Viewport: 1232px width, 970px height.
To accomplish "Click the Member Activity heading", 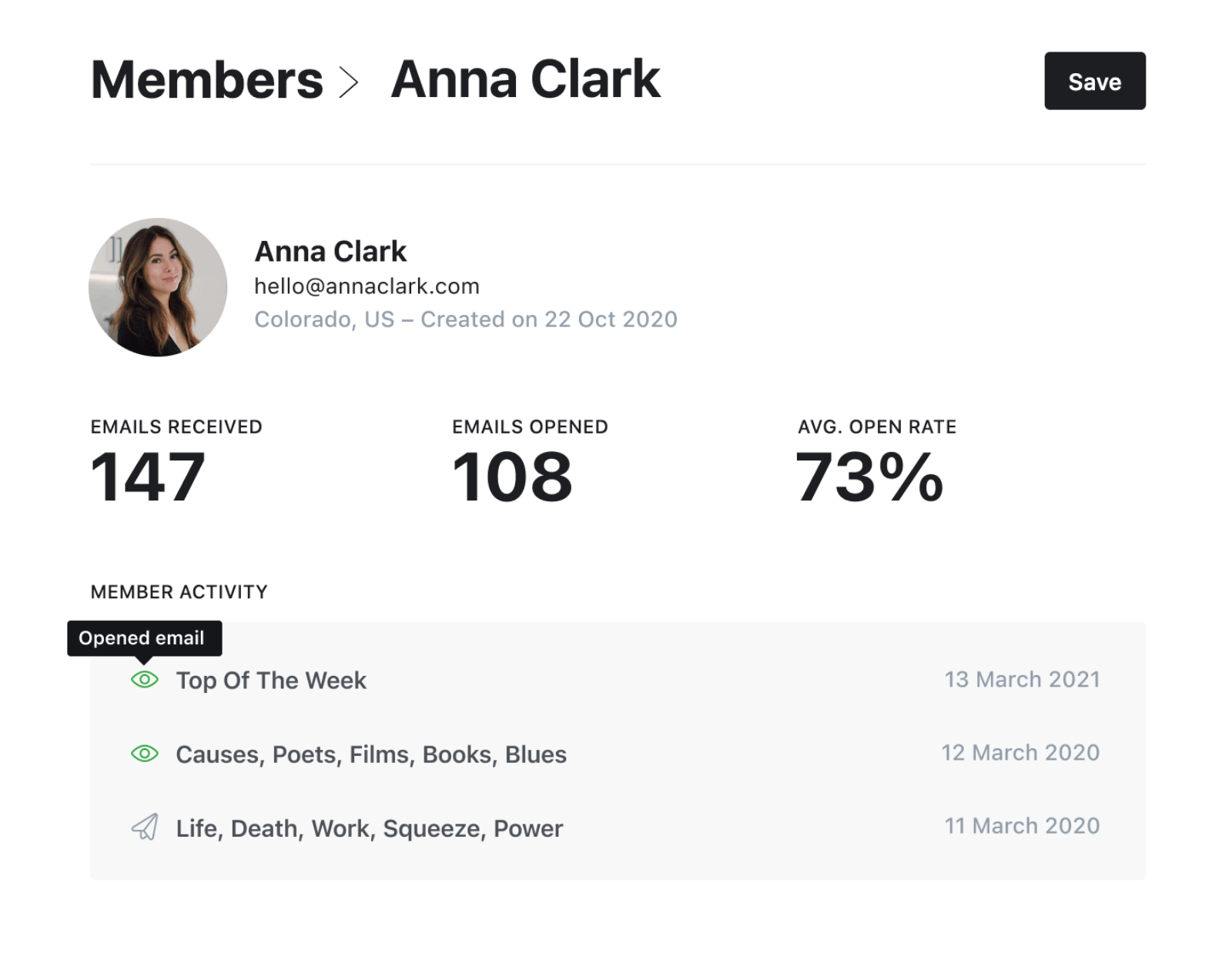I will coord(179,592).
